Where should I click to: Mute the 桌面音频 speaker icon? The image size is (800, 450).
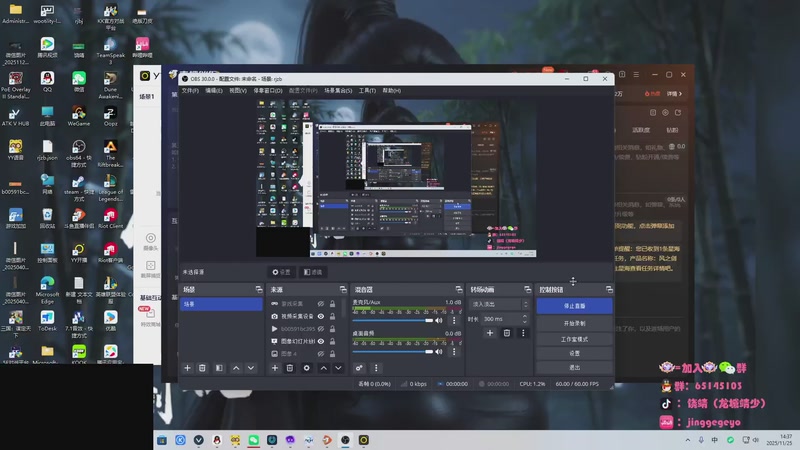tap(439, 352)
